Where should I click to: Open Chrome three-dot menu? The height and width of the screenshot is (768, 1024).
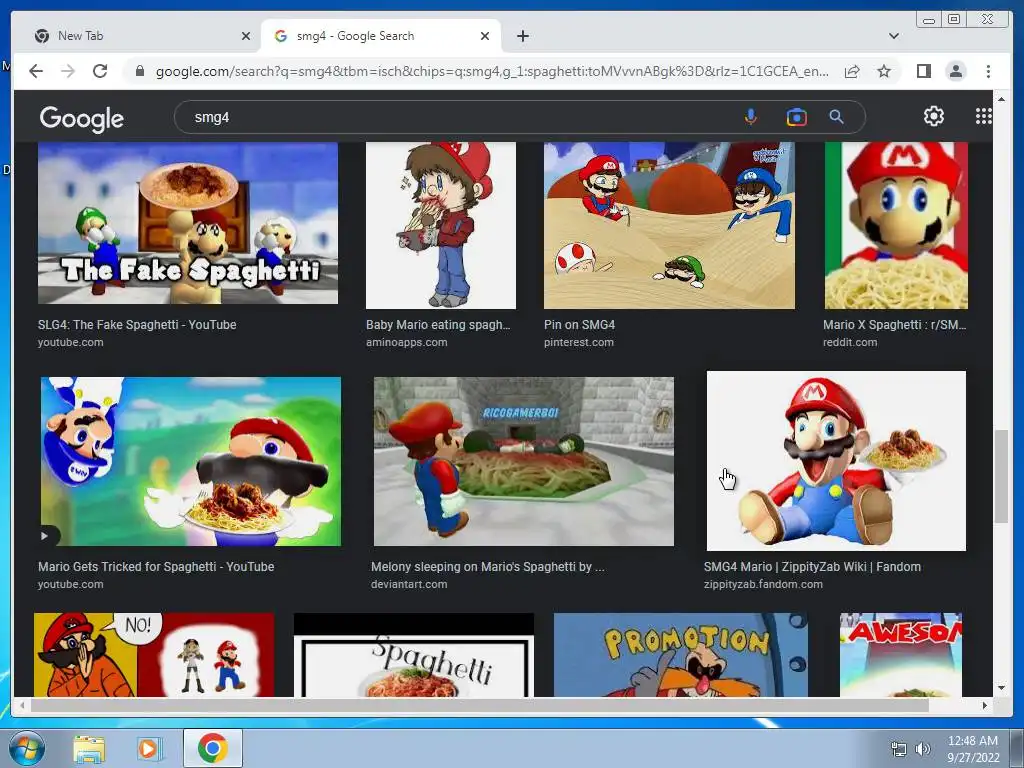988,71
